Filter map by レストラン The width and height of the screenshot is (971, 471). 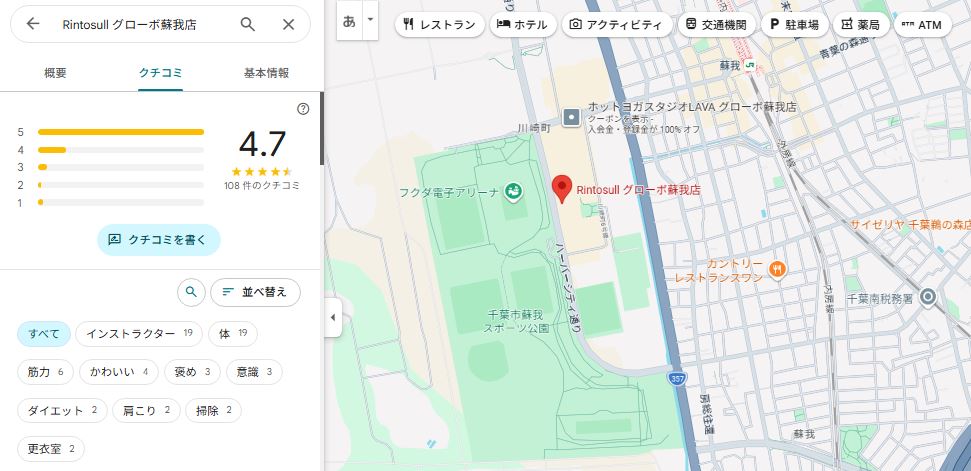[x=437, y=25]
